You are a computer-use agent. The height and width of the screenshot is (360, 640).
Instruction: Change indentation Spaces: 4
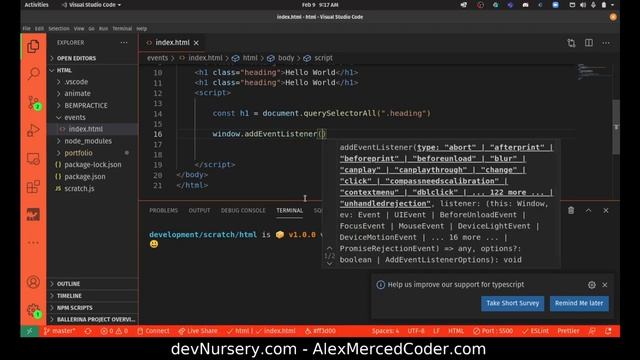(385, 331)
